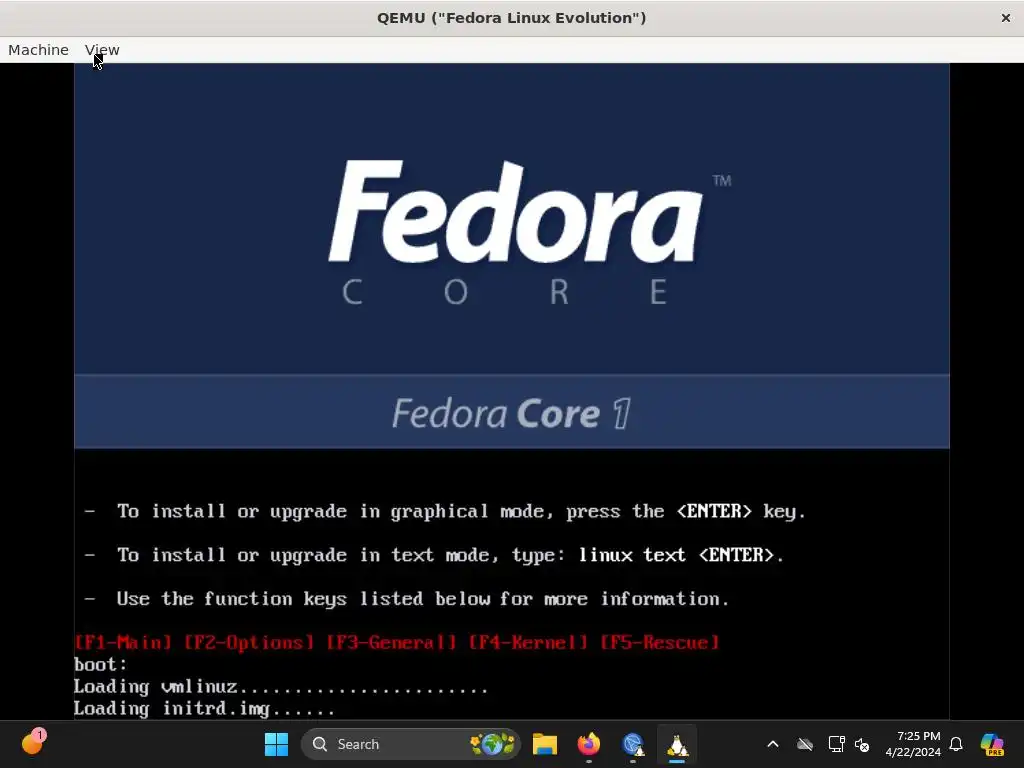The height and width of the screenshot is (768, 1024).
Task: Open the clock showing 7:25 PM
Action: (912, 744)
